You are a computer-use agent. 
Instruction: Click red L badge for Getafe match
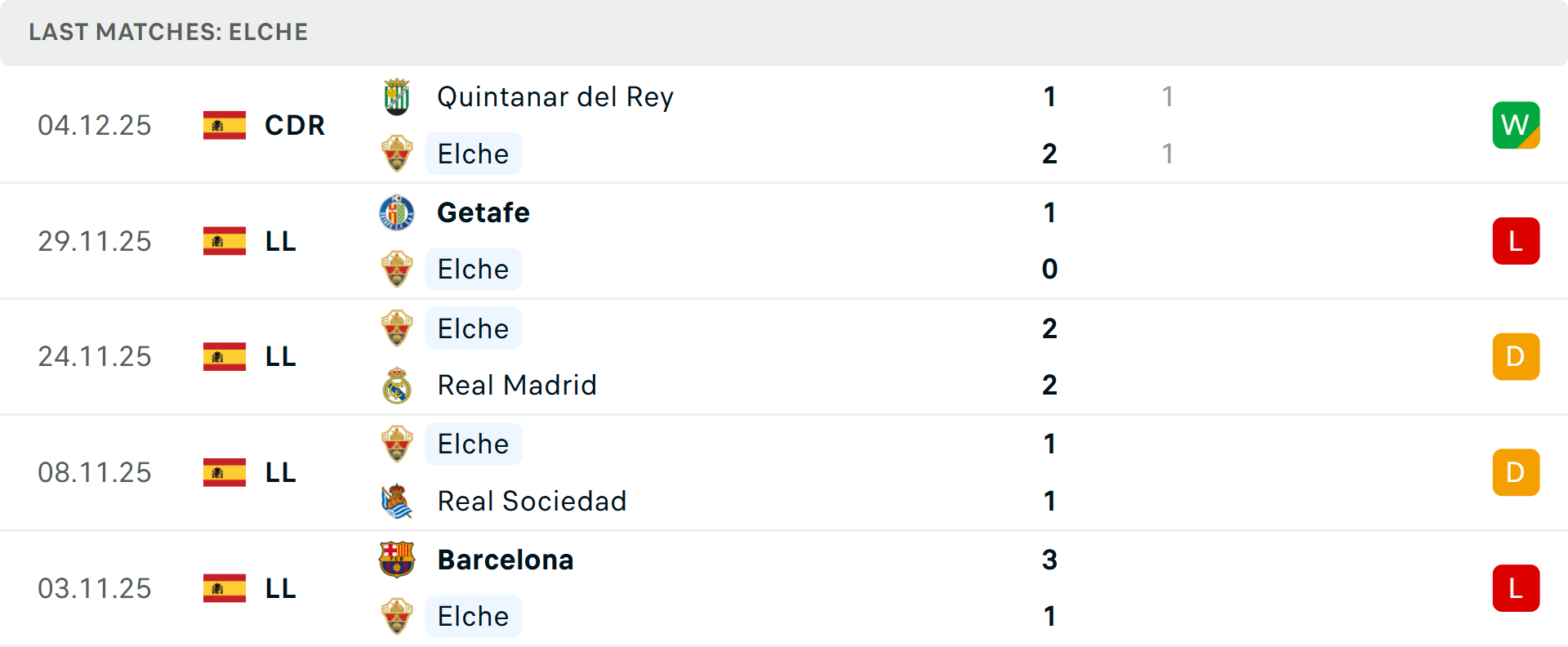click(1516, 241)
